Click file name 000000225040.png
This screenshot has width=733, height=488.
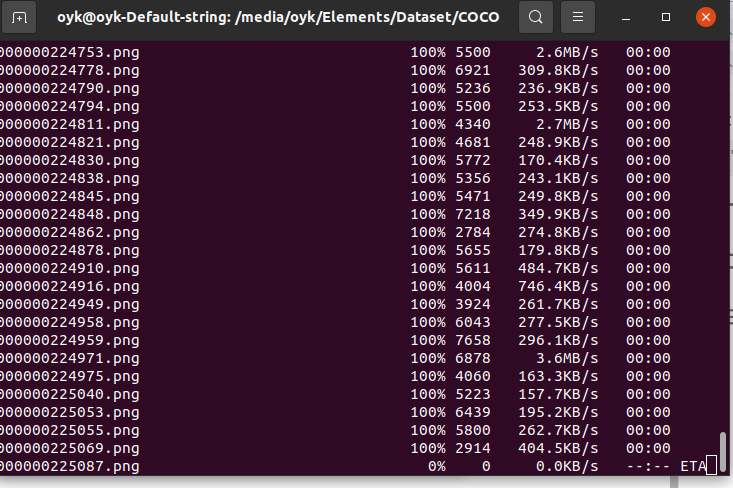tap(70, 395)
